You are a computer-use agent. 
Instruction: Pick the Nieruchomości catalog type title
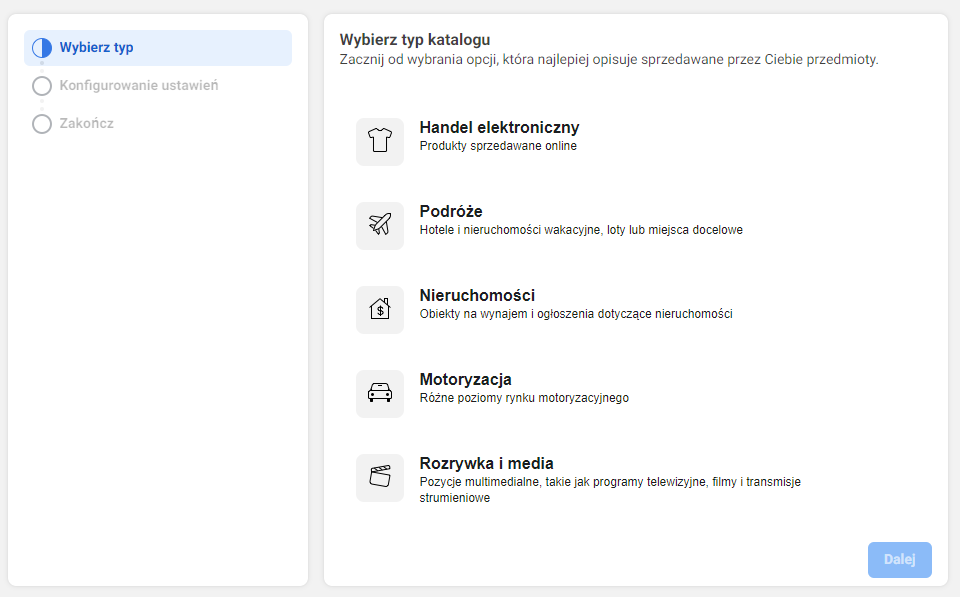tap(477, 296)
